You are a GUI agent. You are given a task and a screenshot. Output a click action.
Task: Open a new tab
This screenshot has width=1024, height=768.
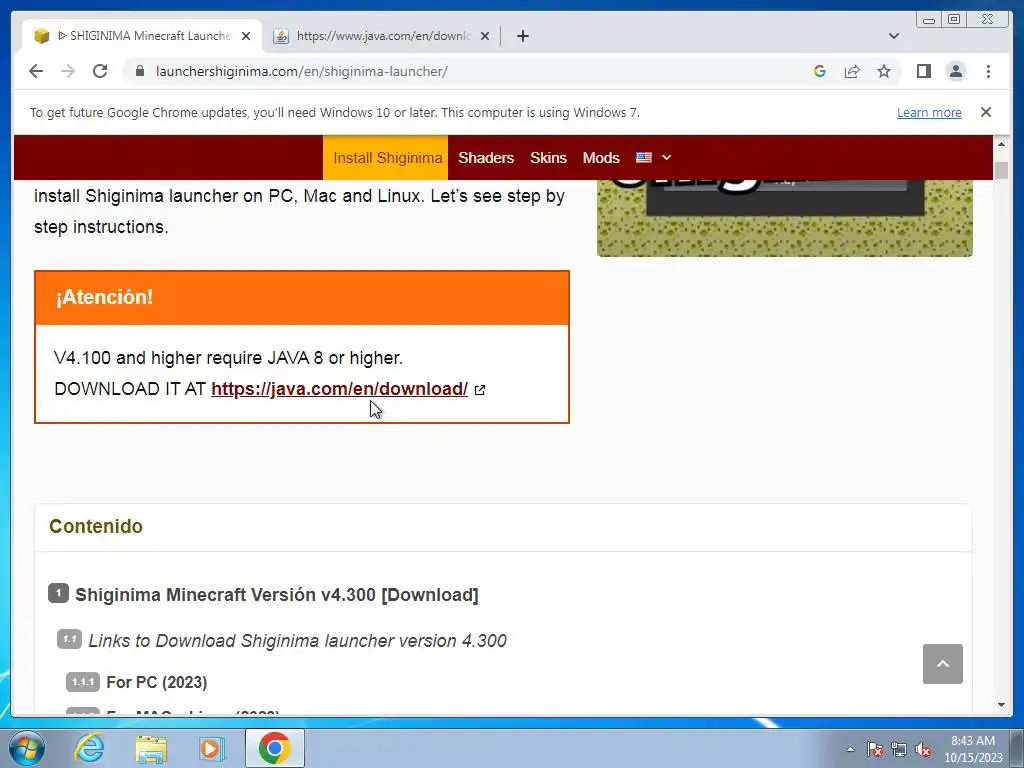click(522, 36)
